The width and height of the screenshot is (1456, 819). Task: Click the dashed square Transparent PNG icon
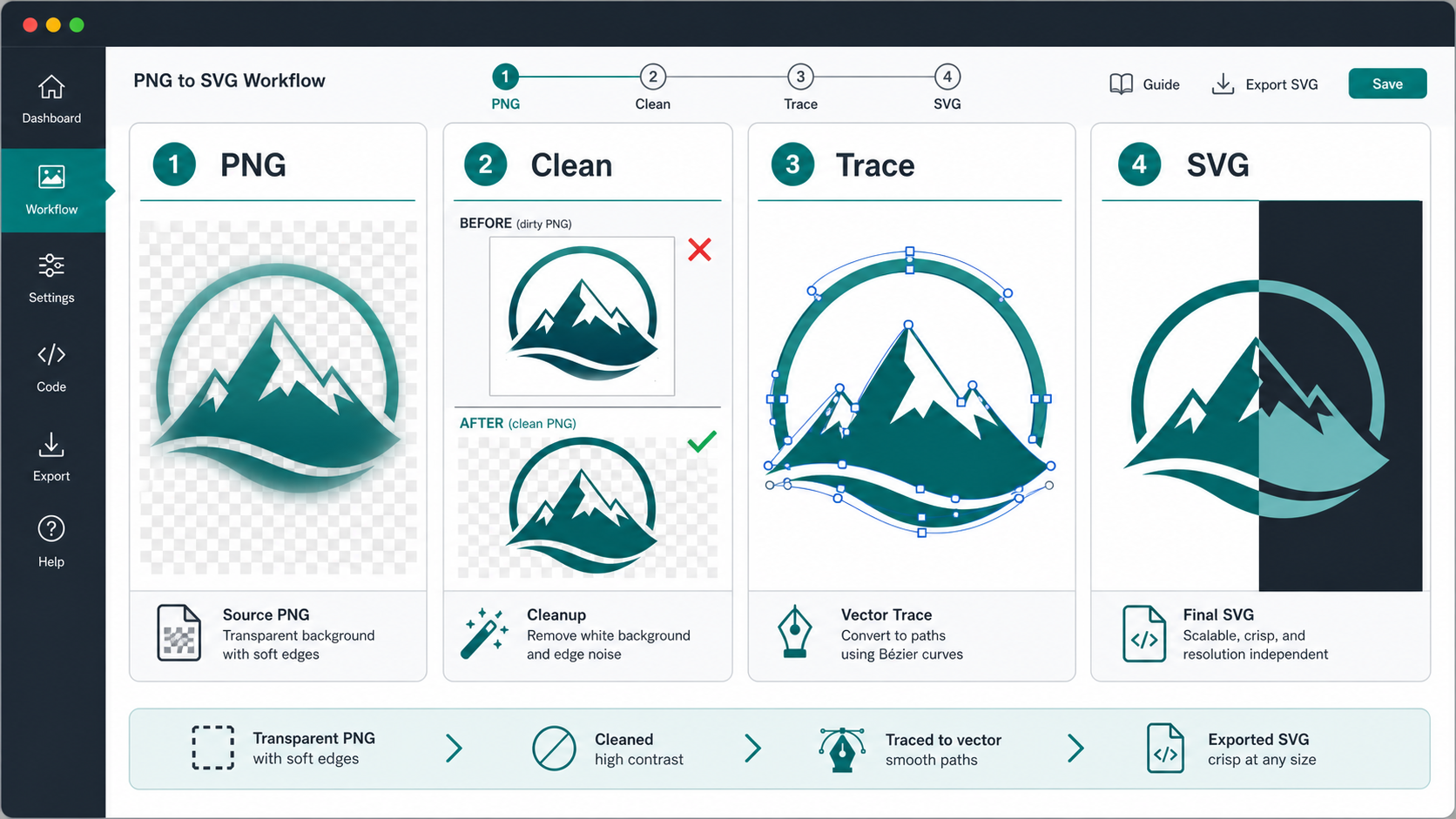click(212, 748)
